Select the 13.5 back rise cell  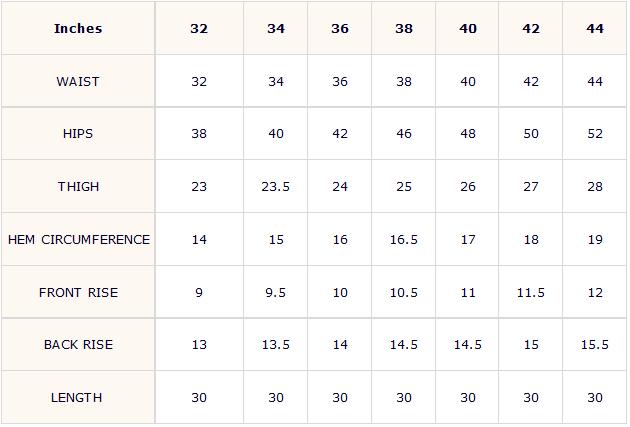point(276,345)
